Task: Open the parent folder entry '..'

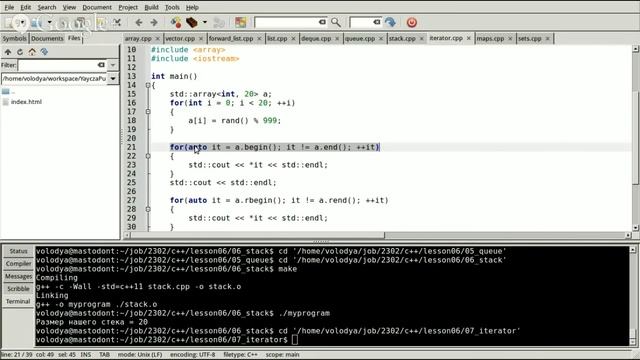Action: [x=9, y=92]
